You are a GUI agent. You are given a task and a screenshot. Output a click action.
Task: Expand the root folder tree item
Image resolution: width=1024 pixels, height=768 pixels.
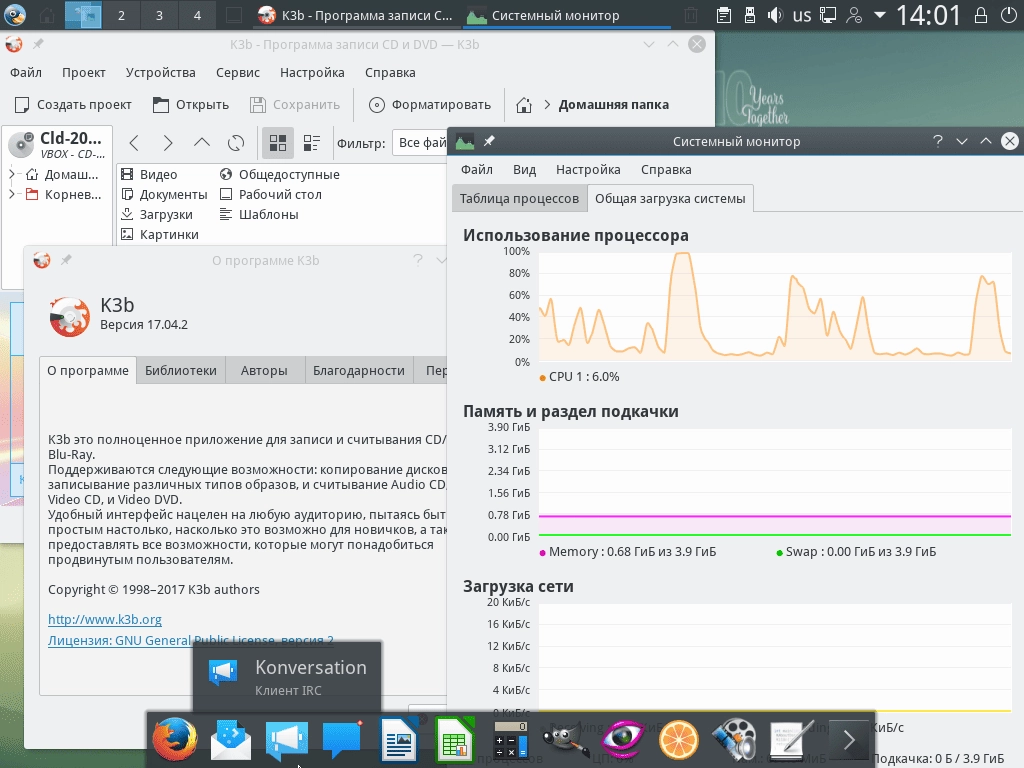[12, 194]
